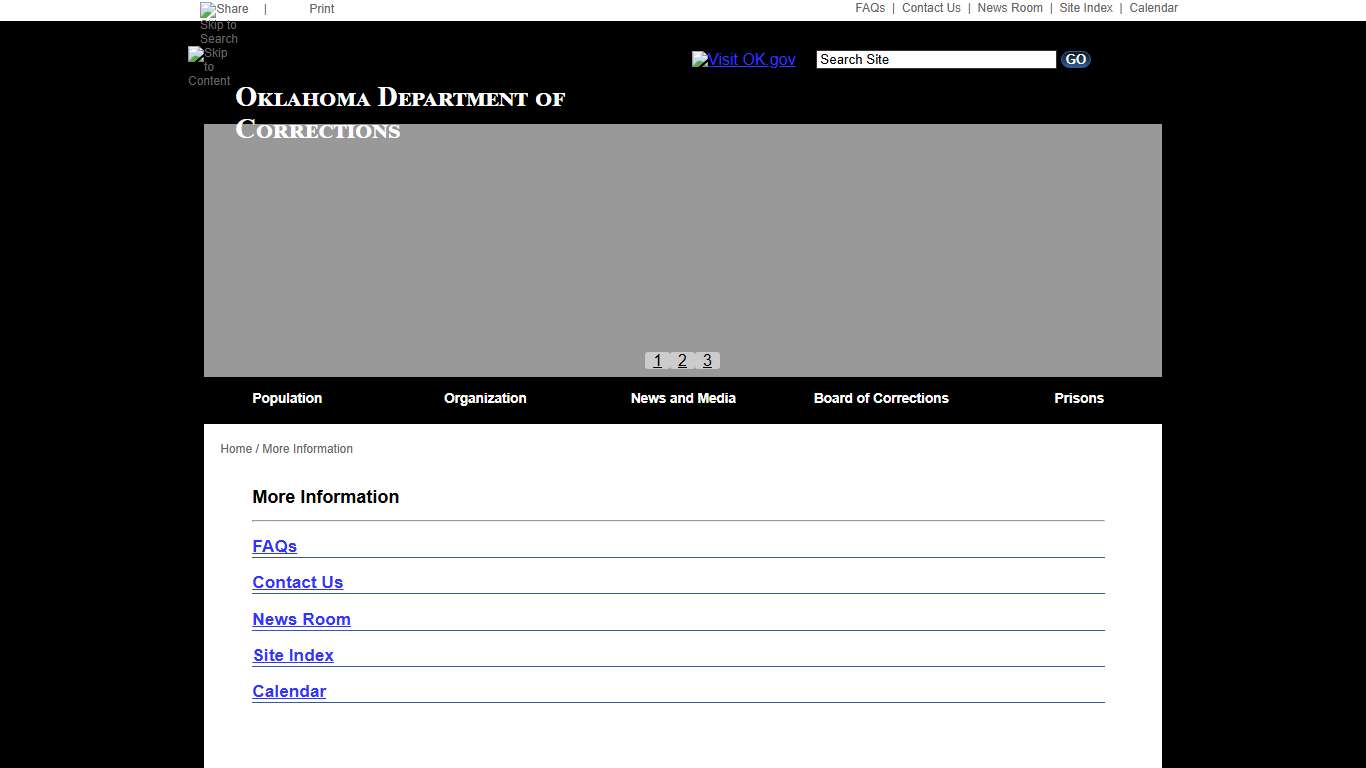Click Calendar link in top utility bar
This screenshot has width=1366, height=768.
1153,8
